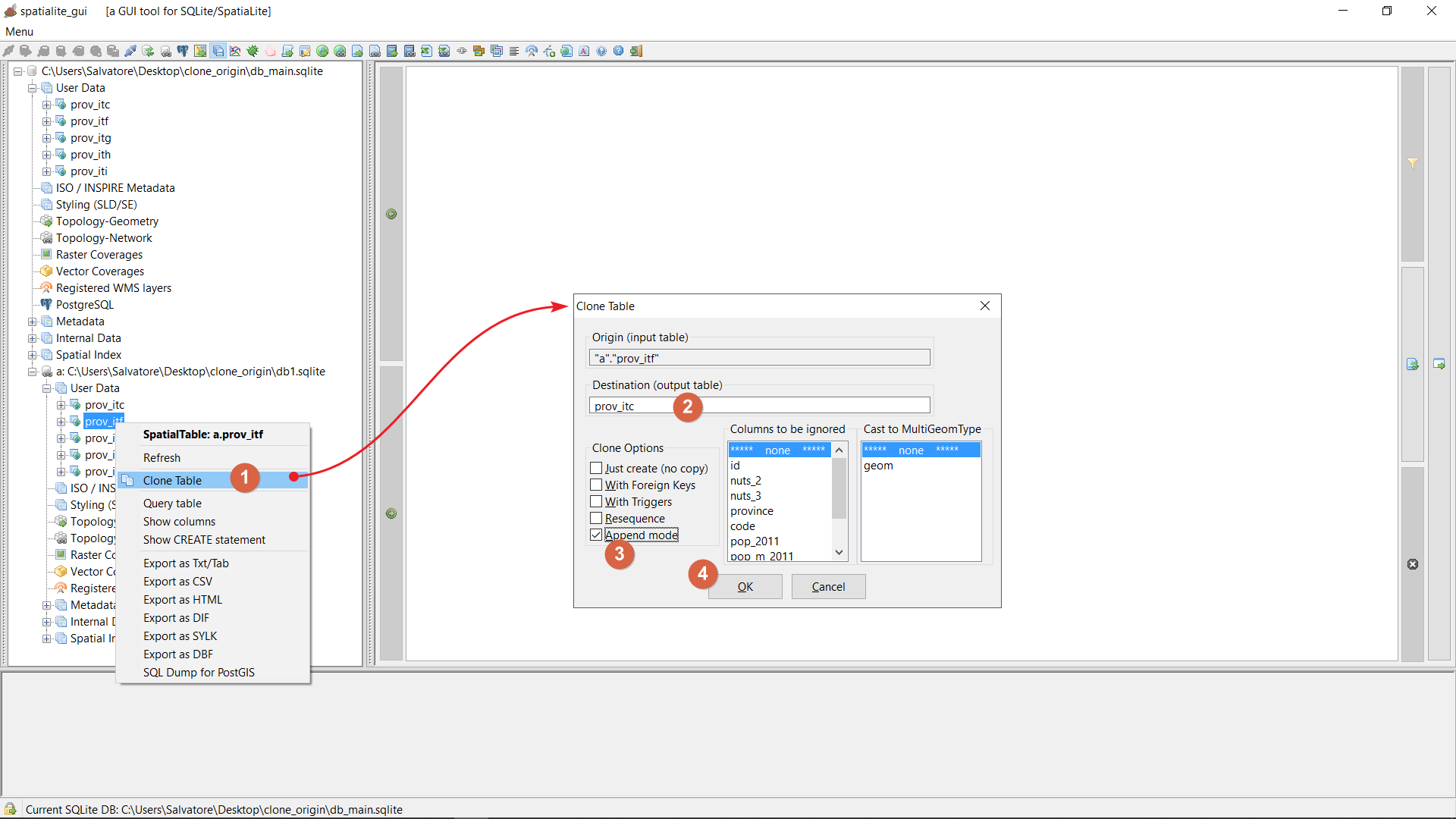Enable With Foreign Keys option
Viewport: 1456px width, 819px height.
596,485
